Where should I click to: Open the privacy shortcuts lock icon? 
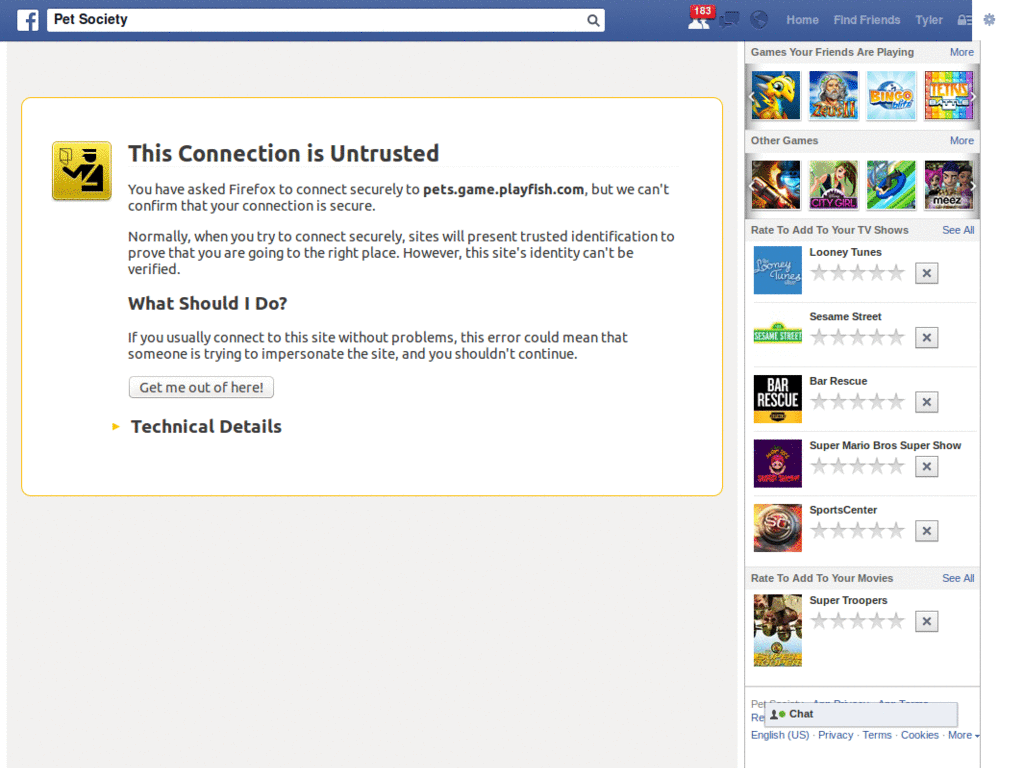click(964, 20)
